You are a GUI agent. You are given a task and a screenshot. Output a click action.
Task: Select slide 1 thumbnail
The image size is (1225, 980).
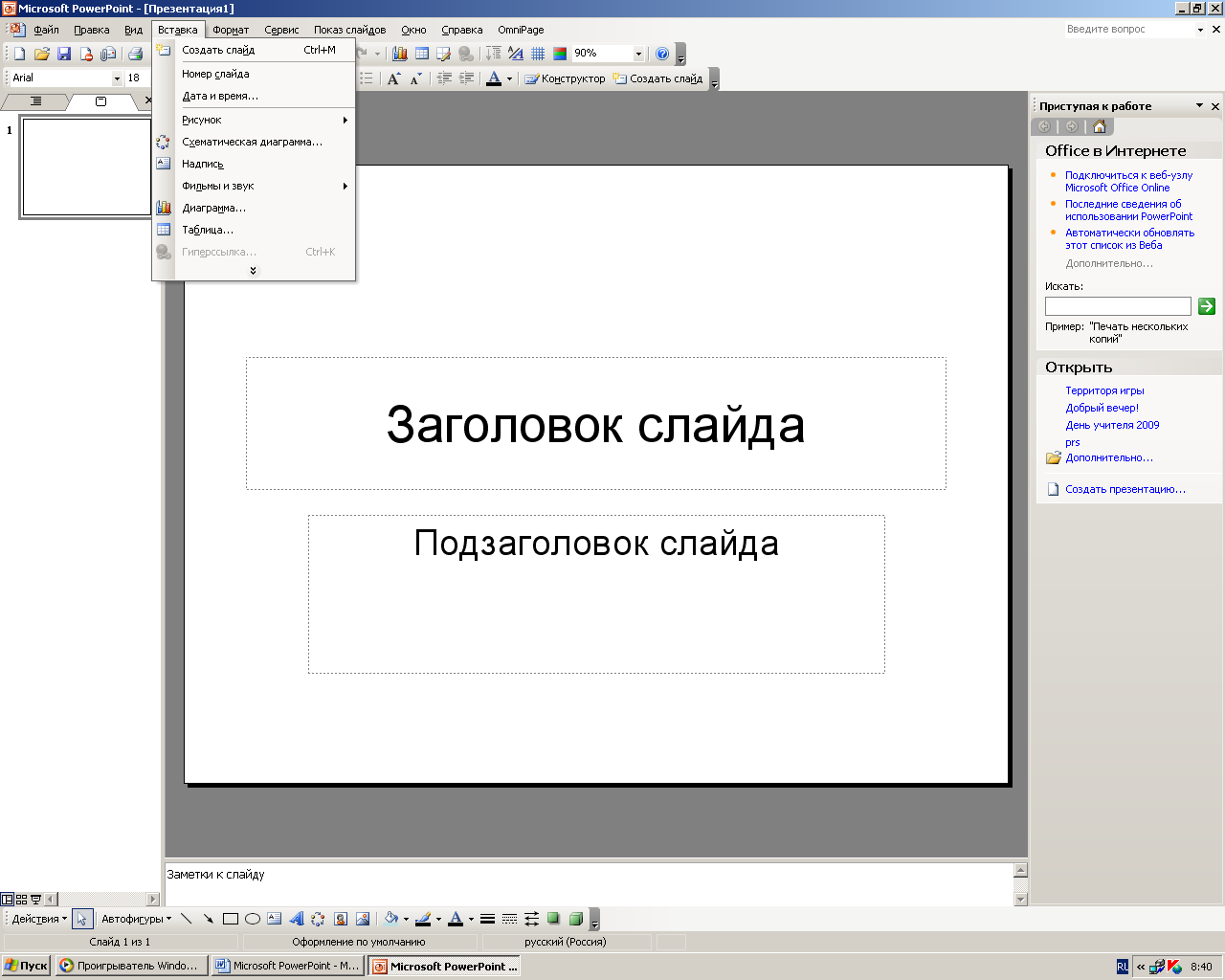point(86,167)
